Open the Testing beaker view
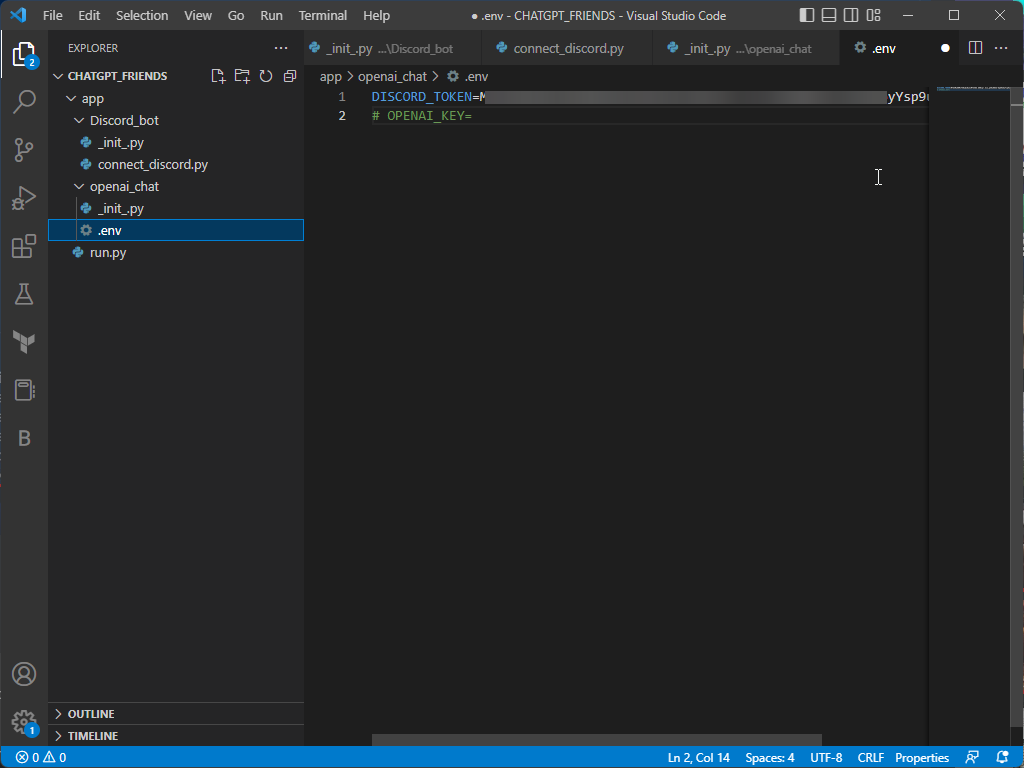1024x768 pixels. (x=24, y=295)
